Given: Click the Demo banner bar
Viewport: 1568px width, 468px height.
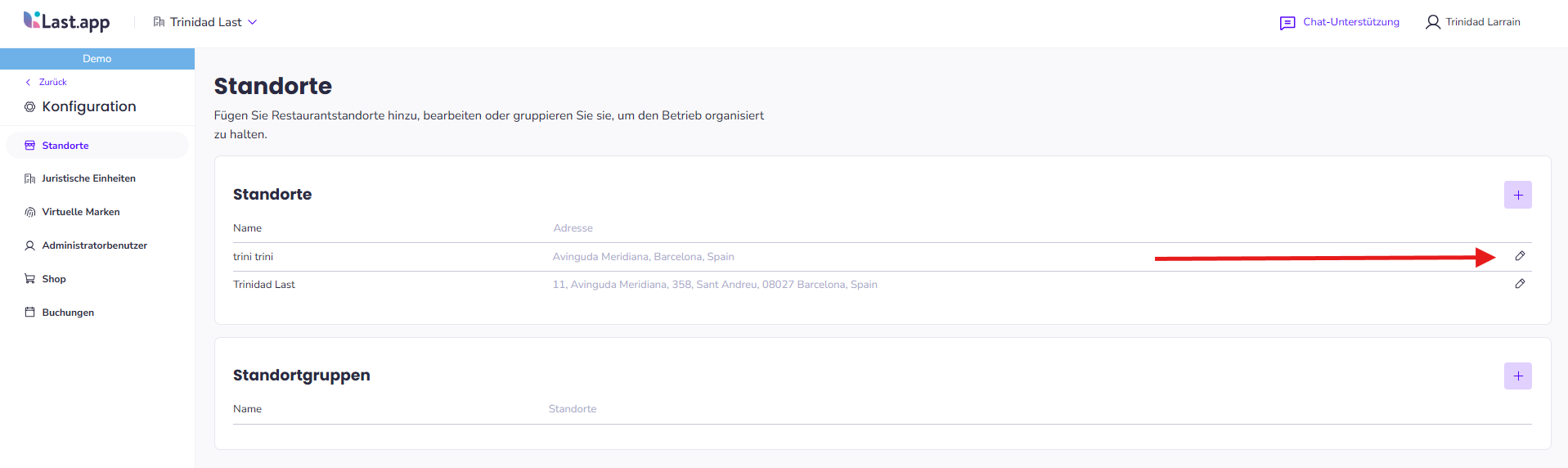Looking at the screenshot, I should [97, 59].
